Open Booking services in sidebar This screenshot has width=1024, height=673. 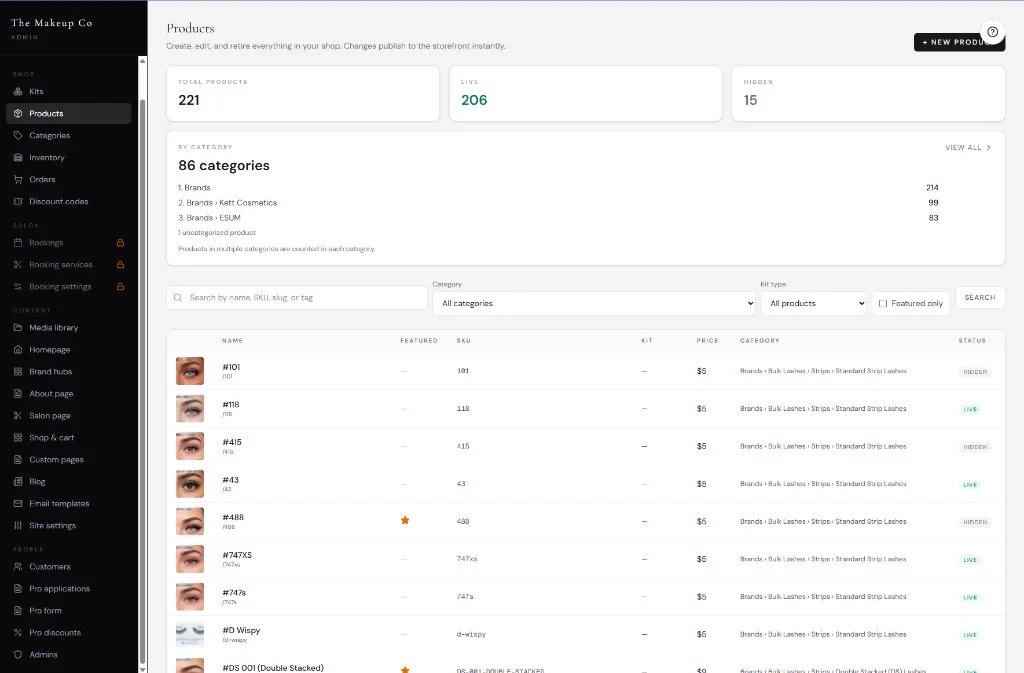tap(61, 265)
